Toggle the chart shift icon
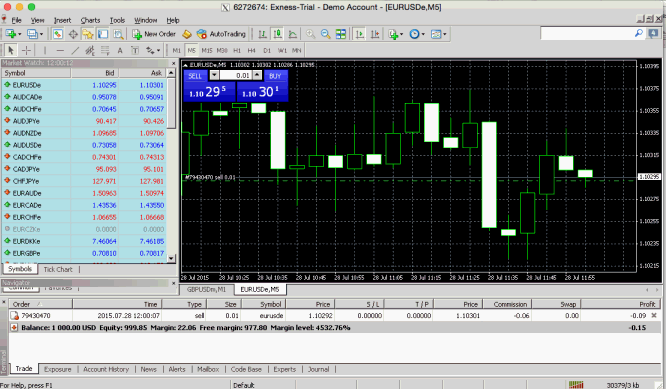The height and width of the screenshot is (389, 666). (375, 34)
